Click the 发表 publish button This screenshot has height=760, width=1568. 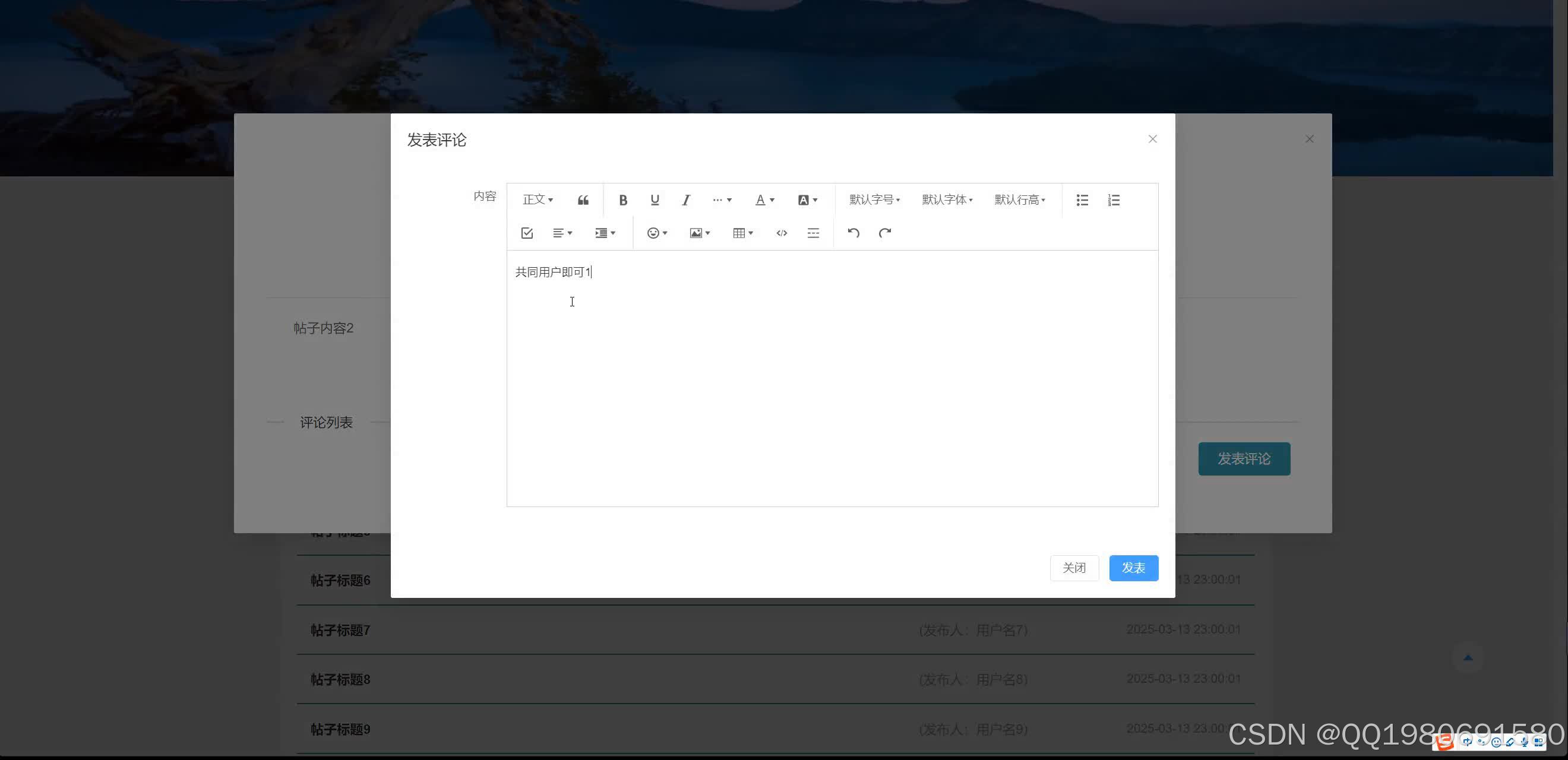coord(1133,568)
